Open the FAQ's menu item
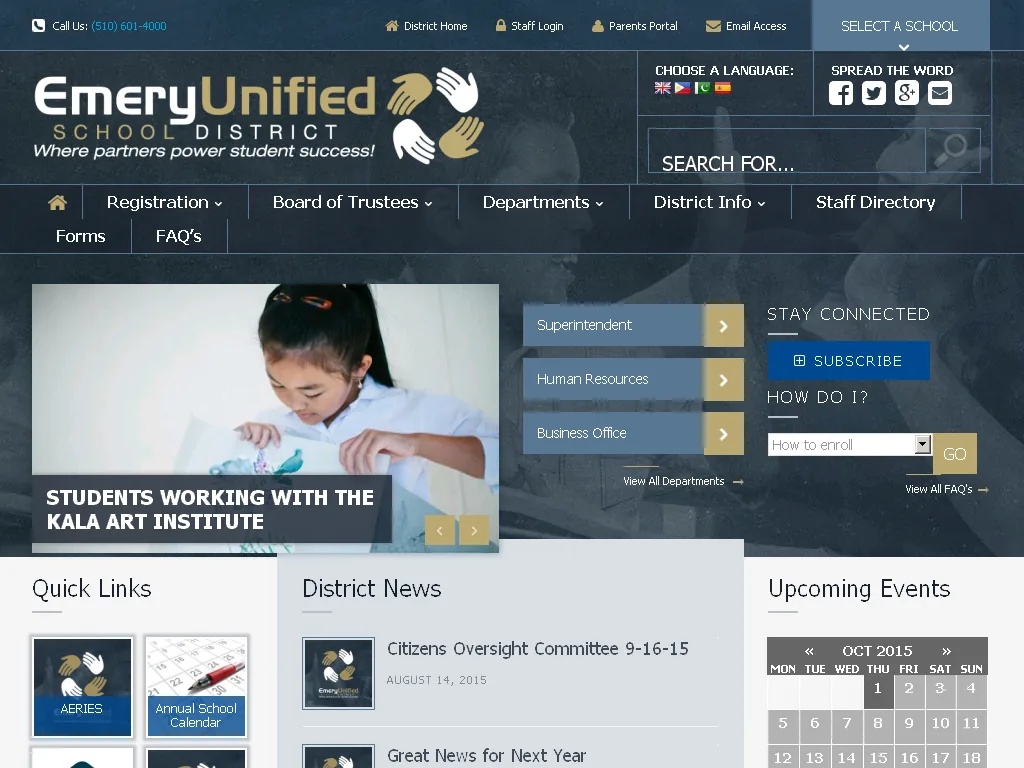Screen dimensions: 1024x768 178,236
